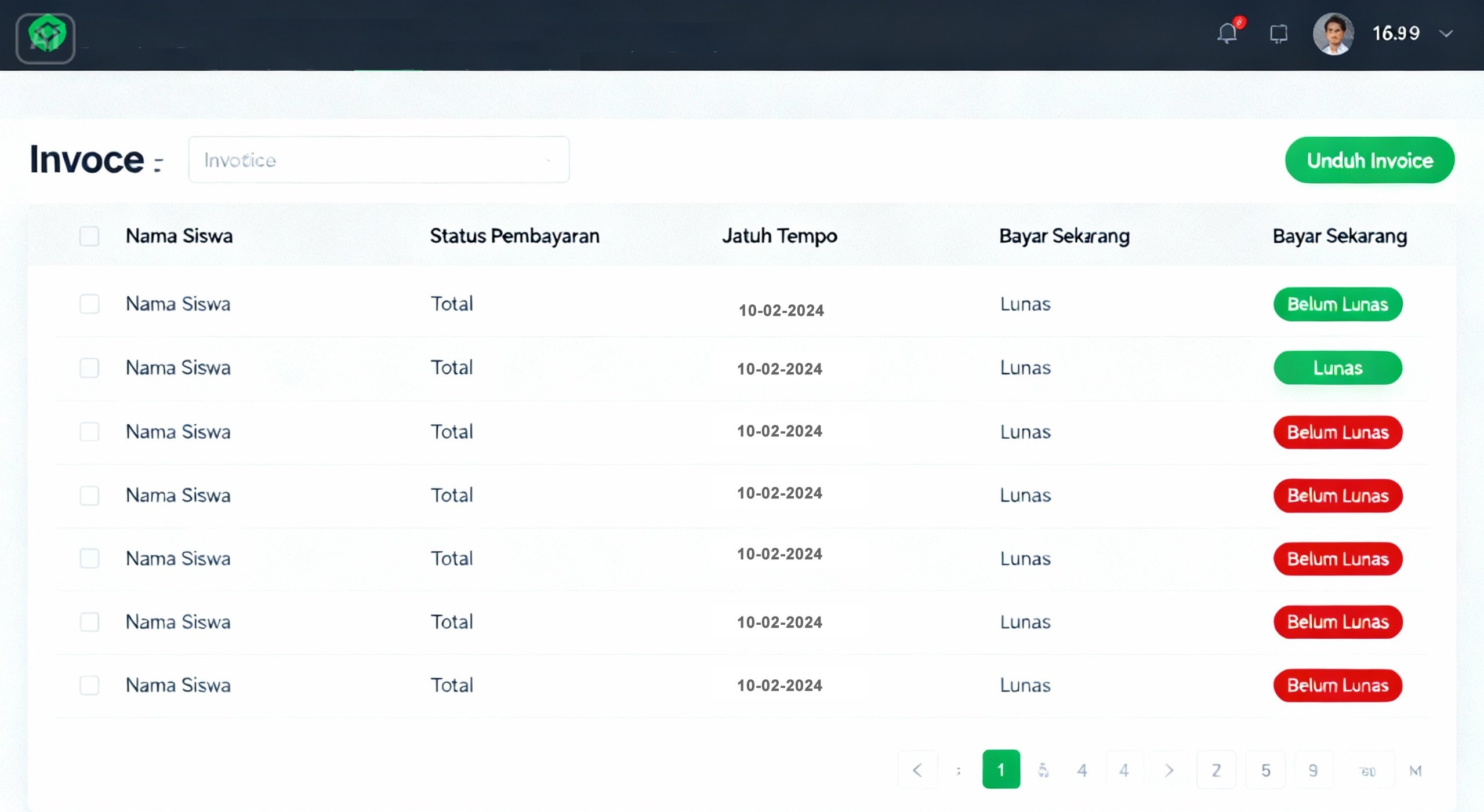1484x812 pixels.
Task: Select page 5 in pagination
Action: click(x=1265, y=770)
